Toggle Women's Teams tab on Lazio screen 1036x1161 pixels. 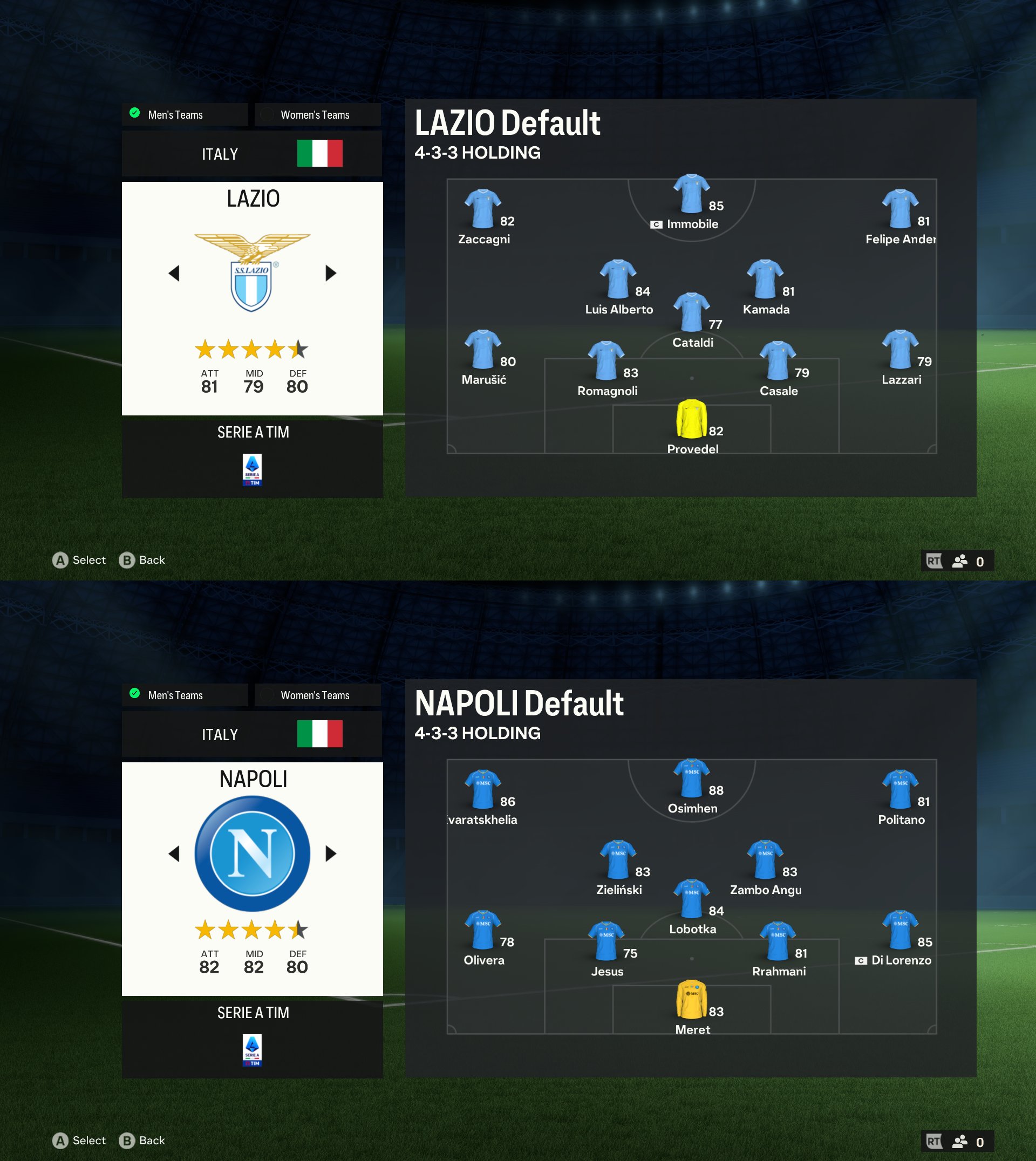pos(314,113)
